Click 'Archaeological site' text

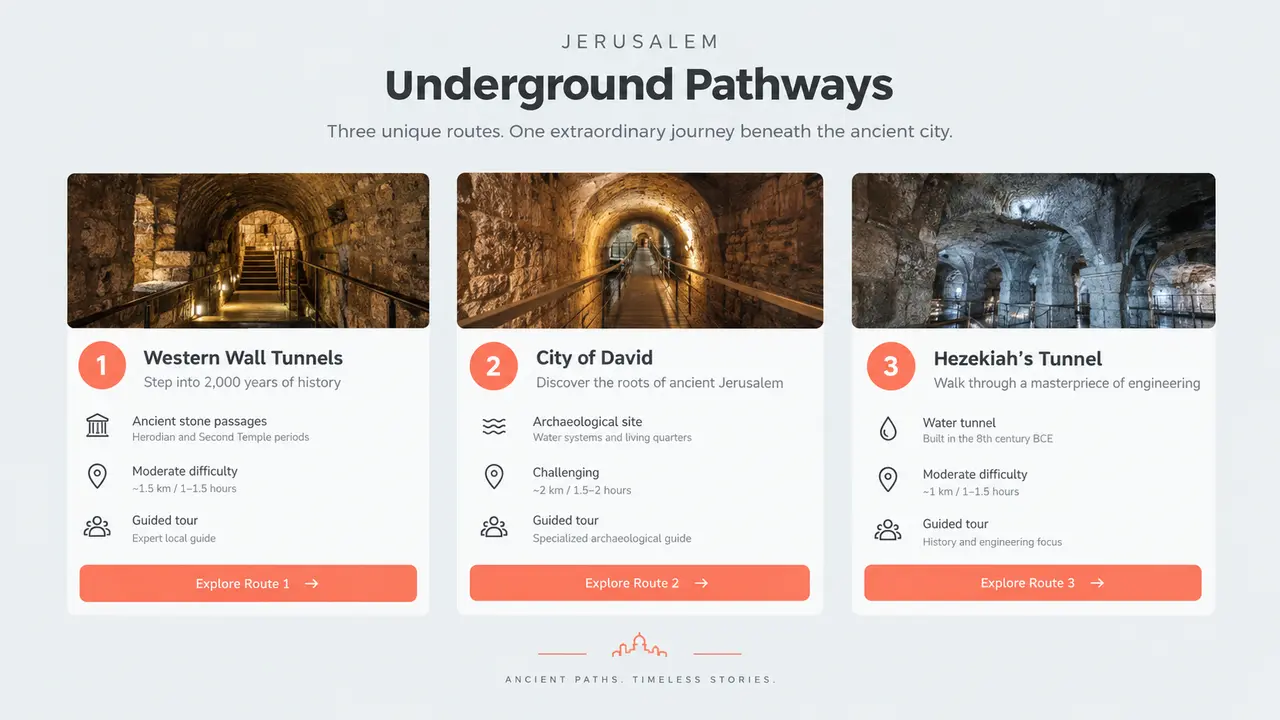587,422
